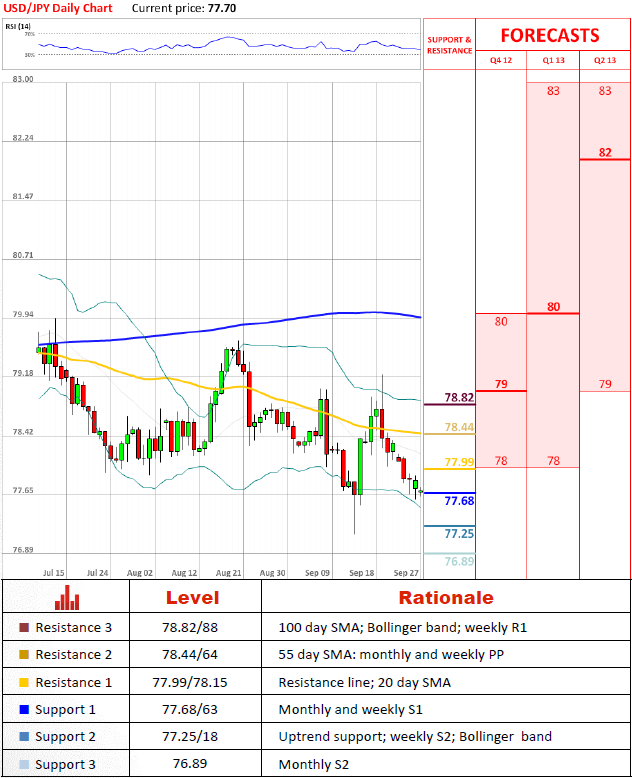Click the 'Support 1' row label

coord(65,710)
